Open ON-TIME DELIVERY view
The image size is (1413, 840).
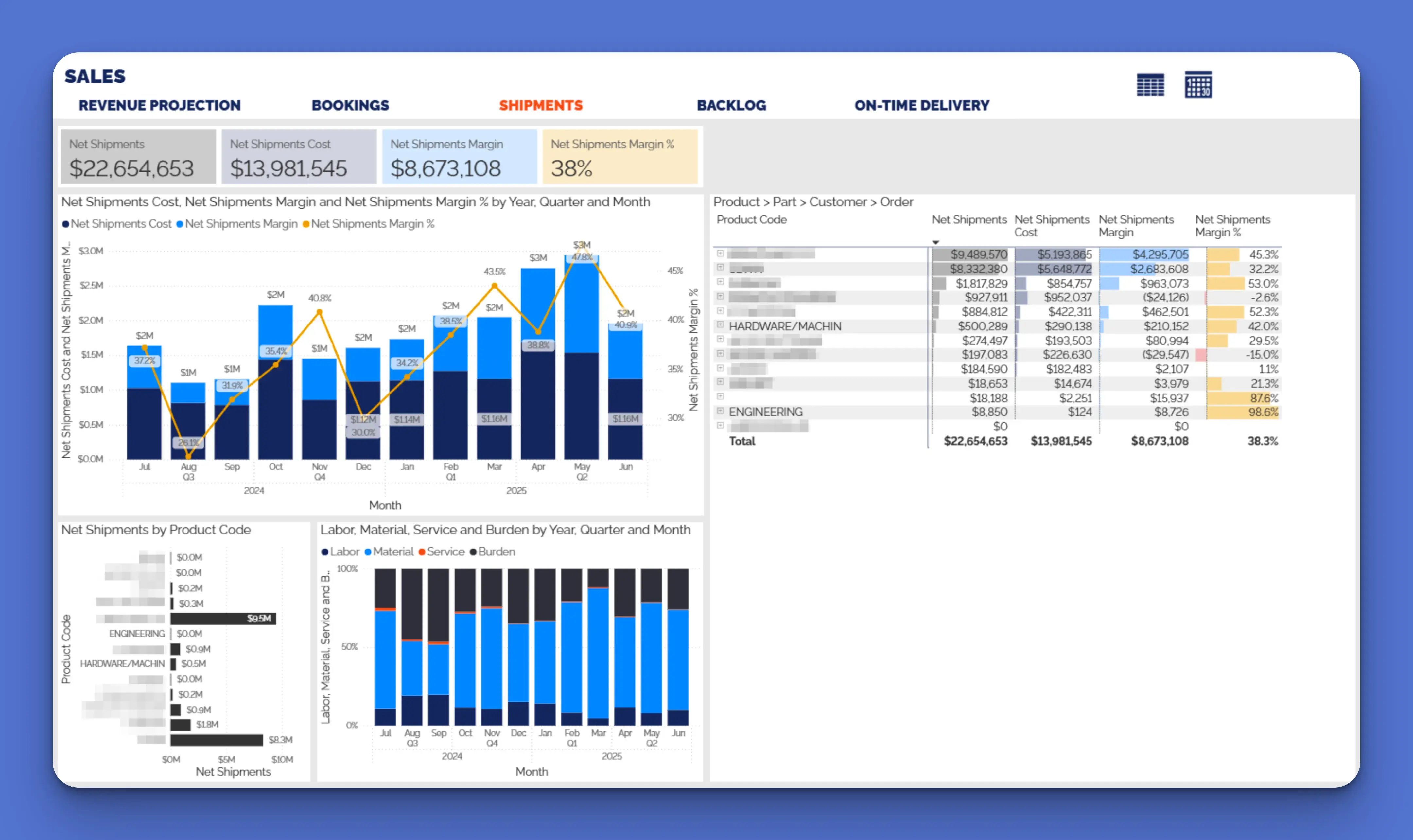(921, 105)
